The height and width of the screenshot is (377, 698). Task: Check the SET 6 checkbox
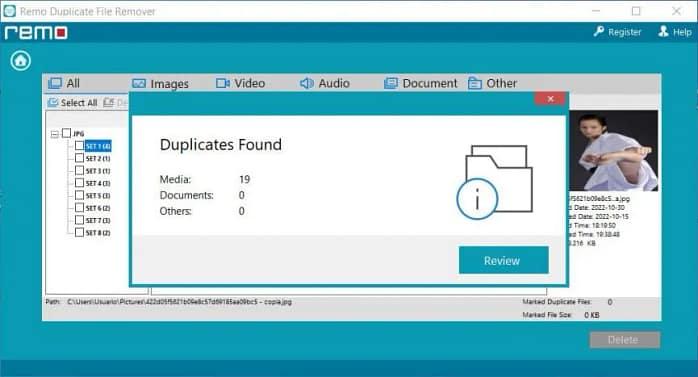click(79, 208)
